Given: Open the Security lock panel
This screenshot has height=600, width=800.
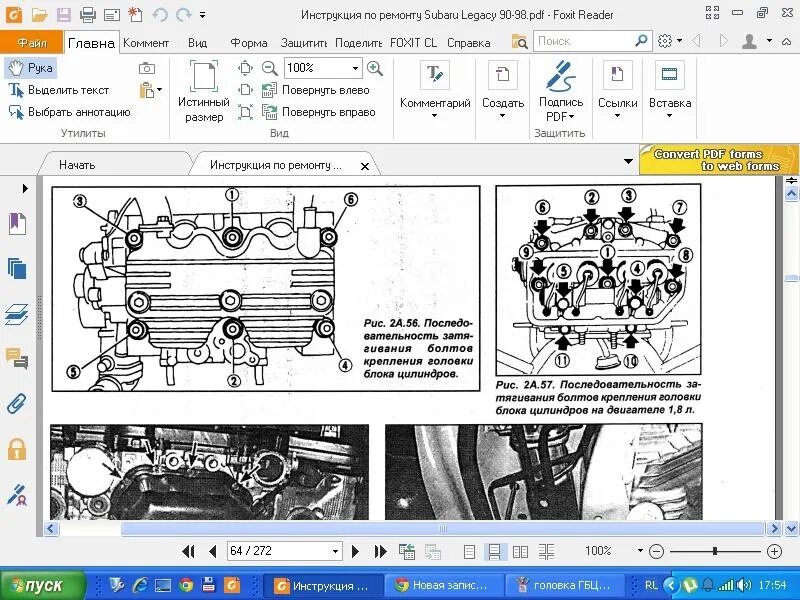Looking at the screenshot, I should click(x=17, y=449).
